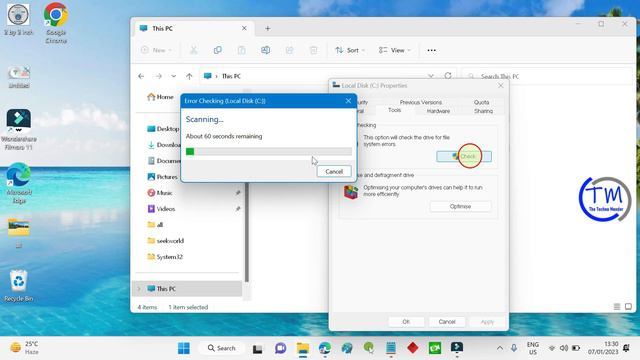The width and height of the screenshot is (640, 360).
Task: Expand the address bar history dropdown
Action: [431, 76]
